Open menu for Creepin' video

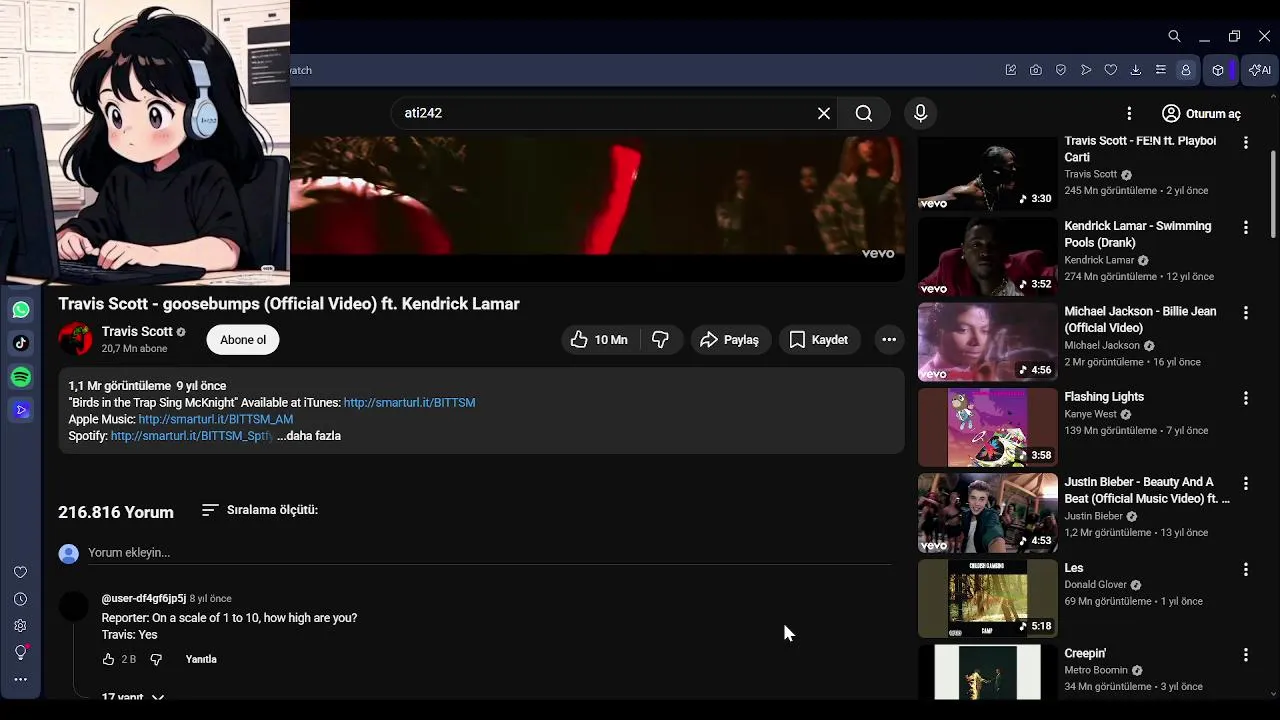(x=1246, y=655)
